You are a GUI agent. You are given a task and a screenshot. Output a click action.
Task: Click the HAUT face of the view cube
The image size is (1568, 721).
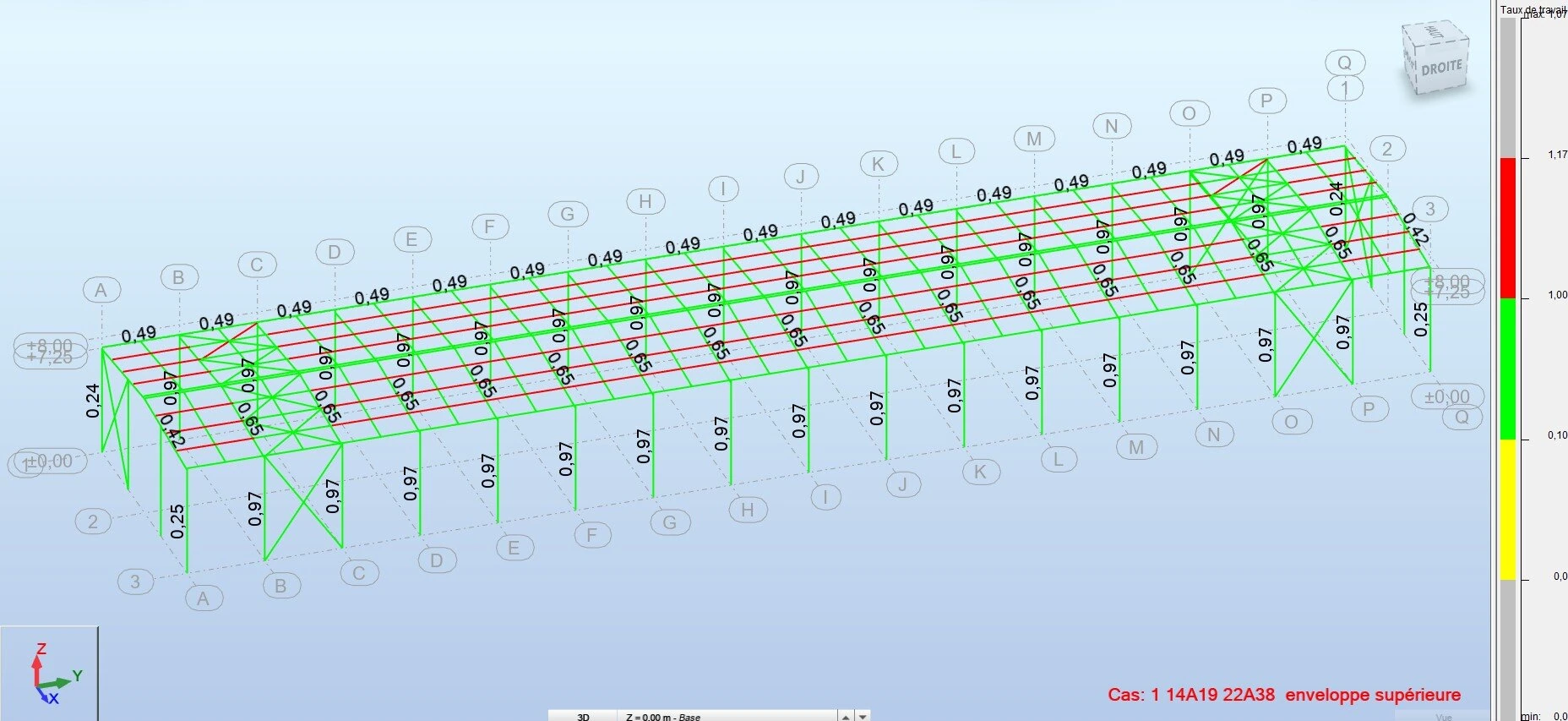point(1434,32)
